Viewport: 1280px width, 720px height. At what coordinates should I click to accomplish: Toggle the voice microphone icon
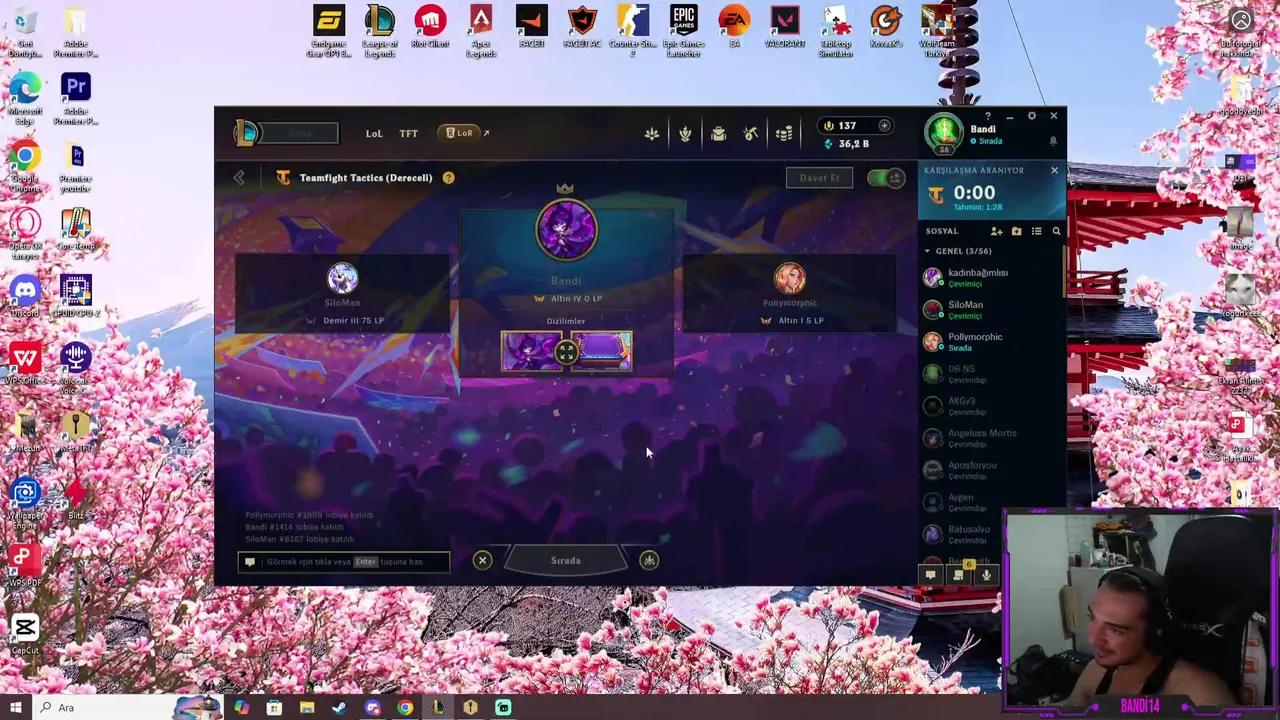pyautogui.click(x=986, y=575)
